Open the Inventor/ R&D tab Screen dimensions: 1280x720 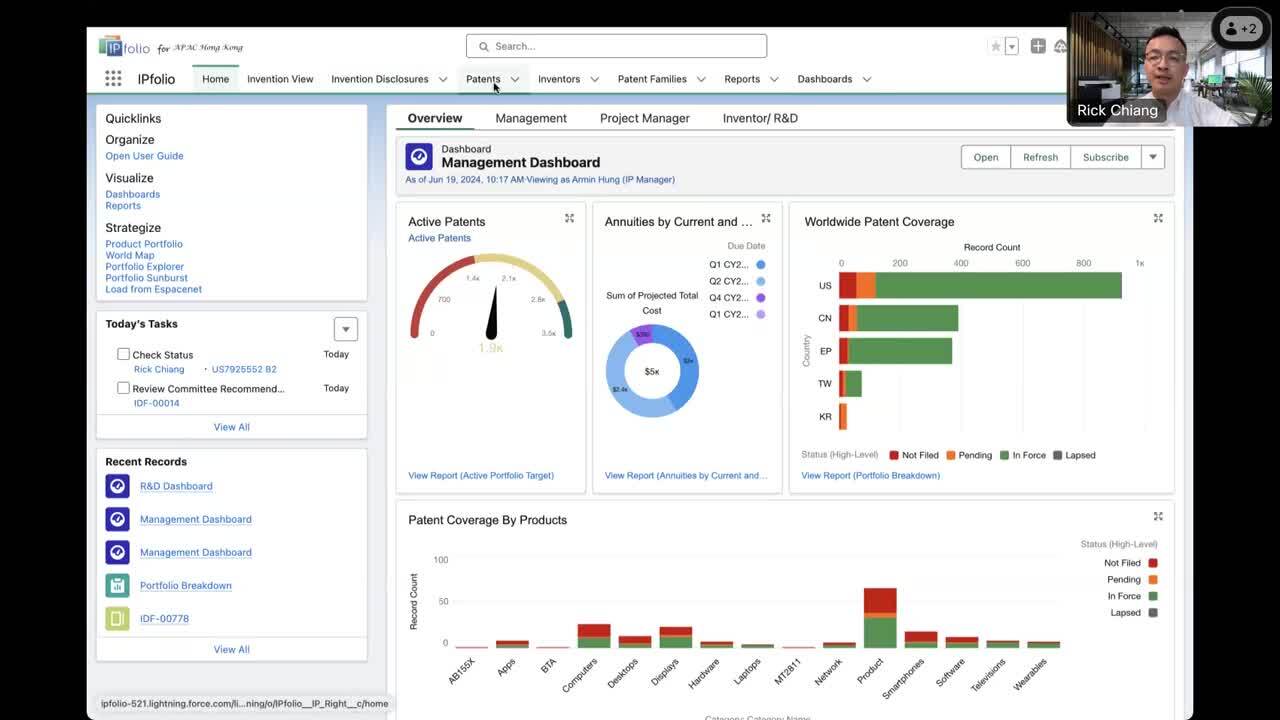pos(760,118)
